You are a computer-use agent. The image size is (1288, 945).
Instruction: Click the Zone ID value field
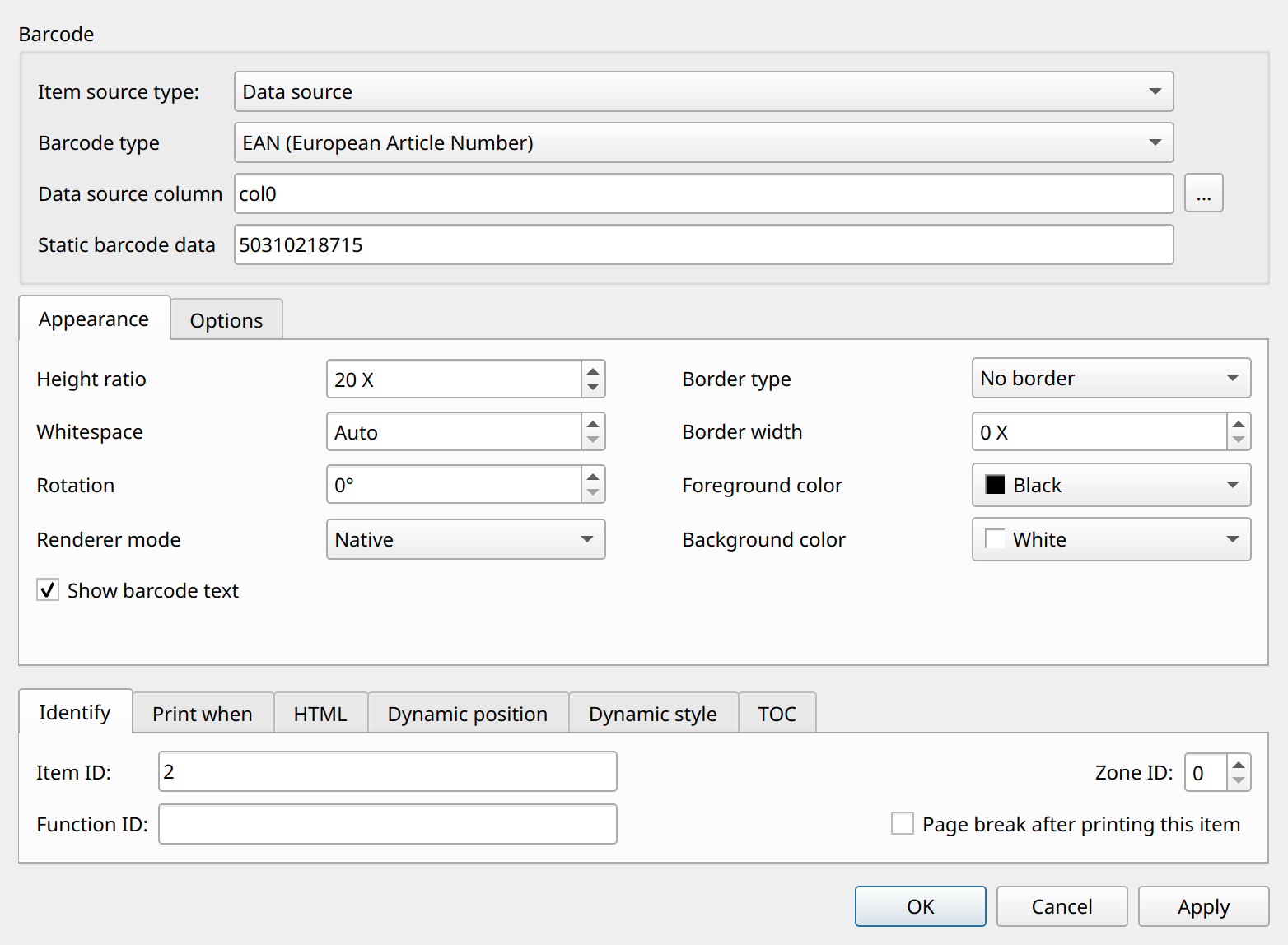tap(1206, 773)
